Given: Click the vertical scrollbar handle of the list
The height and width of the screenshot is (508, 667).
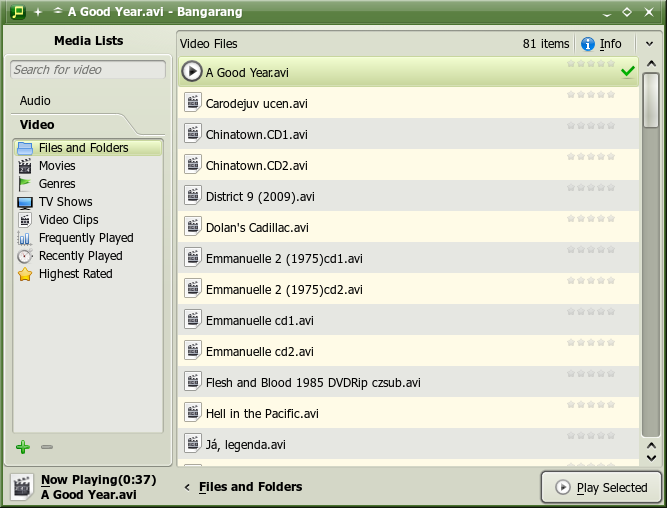Looking at the screenshot, I should tap(650, 100).
